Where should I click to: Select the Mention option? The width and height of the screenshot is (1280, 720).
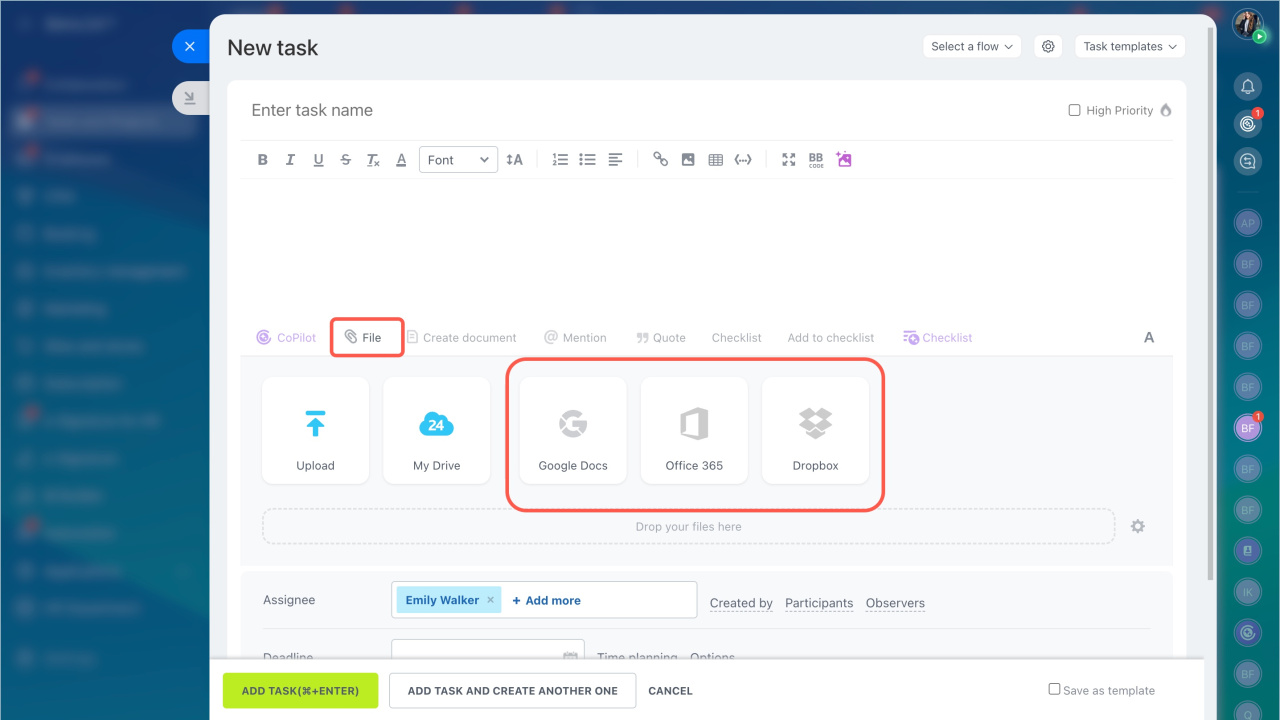(x=575, y=338)
